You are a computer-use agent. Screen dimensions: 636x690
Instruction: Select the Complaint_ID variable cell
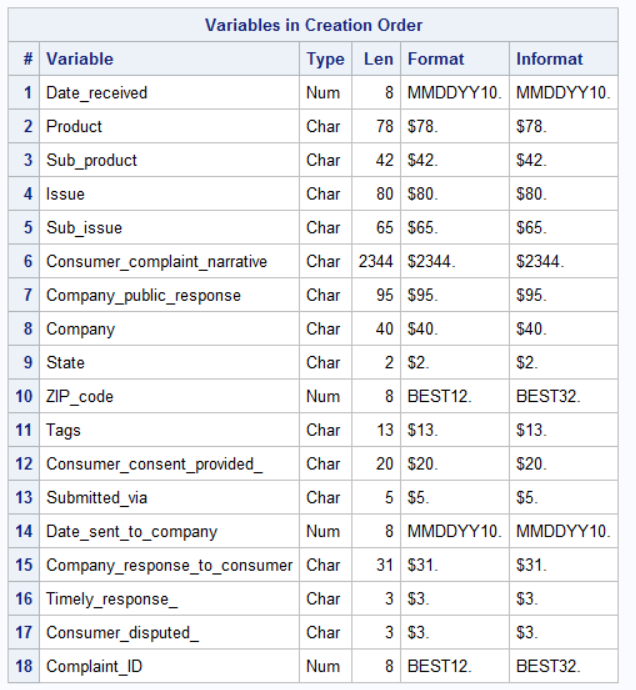(94, 666)
